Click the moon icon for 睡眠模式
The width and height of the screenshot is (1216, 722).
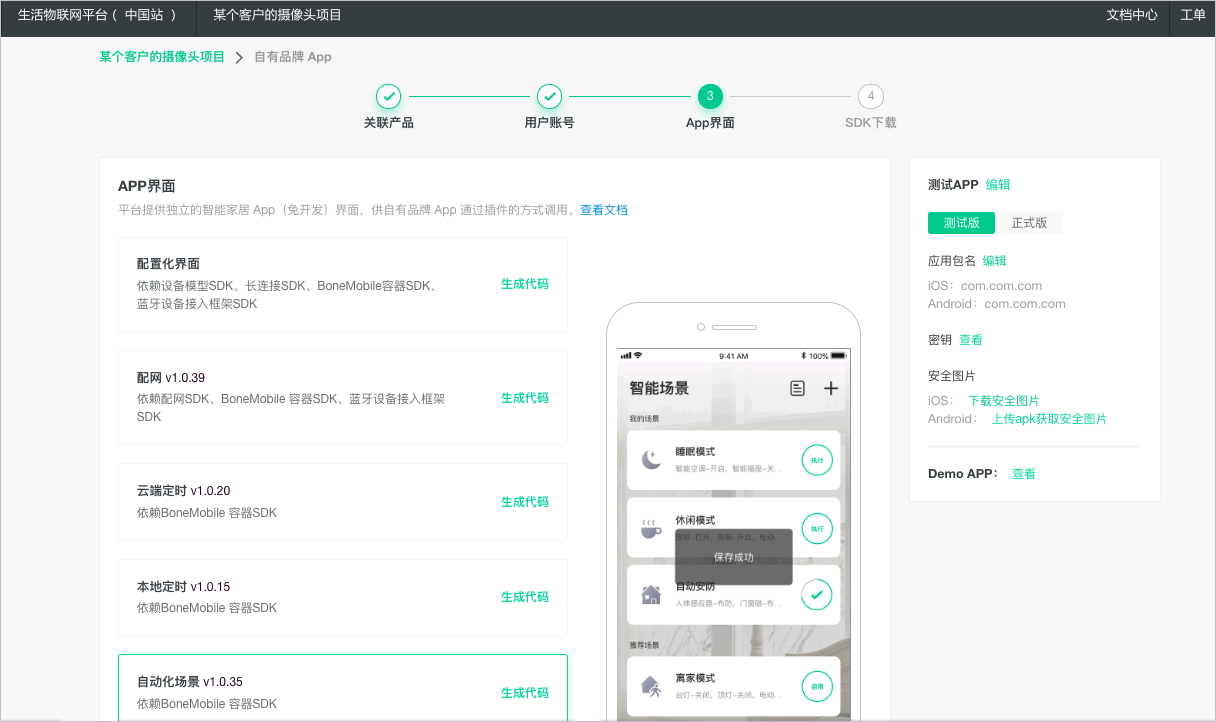pos(651,460)
